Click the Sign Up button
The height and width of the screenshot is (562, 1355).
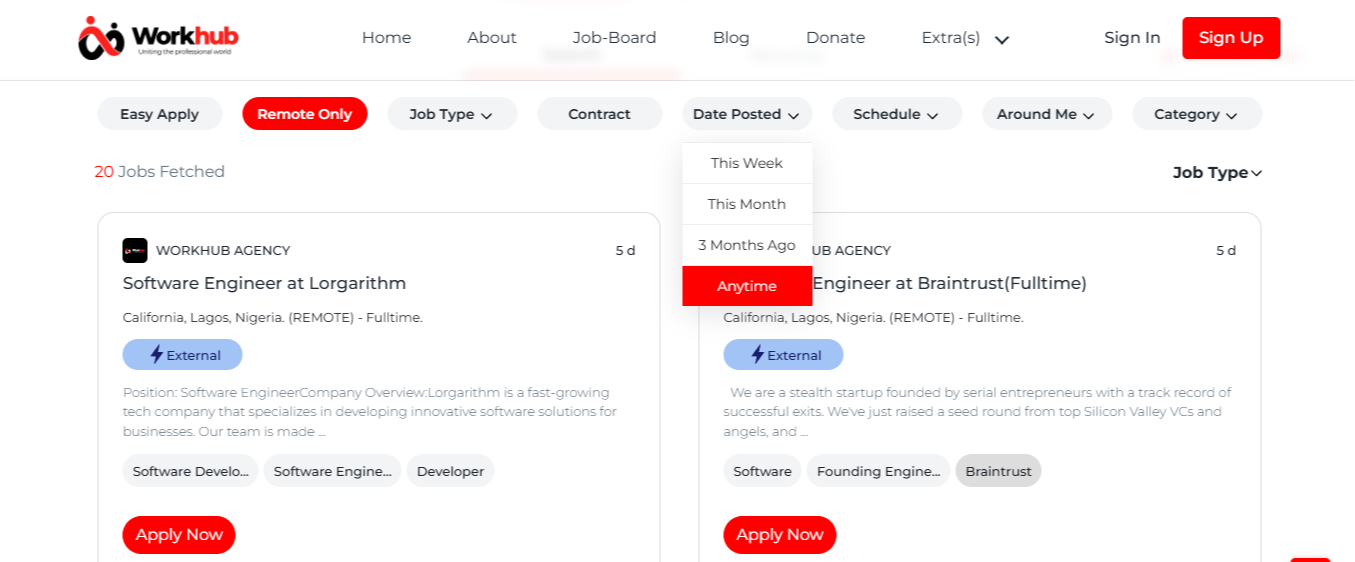click(1231, 38)
